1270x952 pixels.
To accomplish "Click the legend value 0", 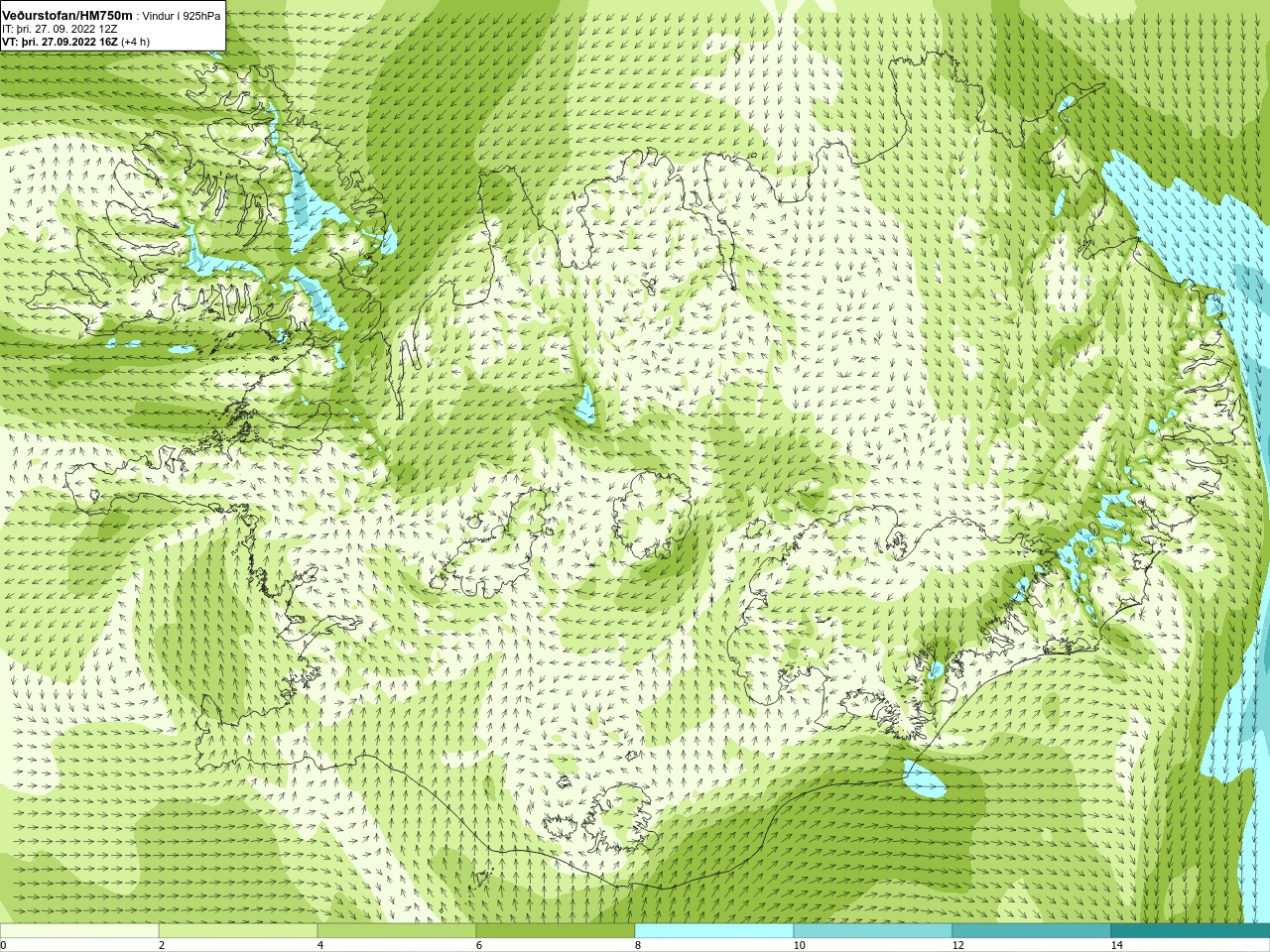I will coord(3,945).
